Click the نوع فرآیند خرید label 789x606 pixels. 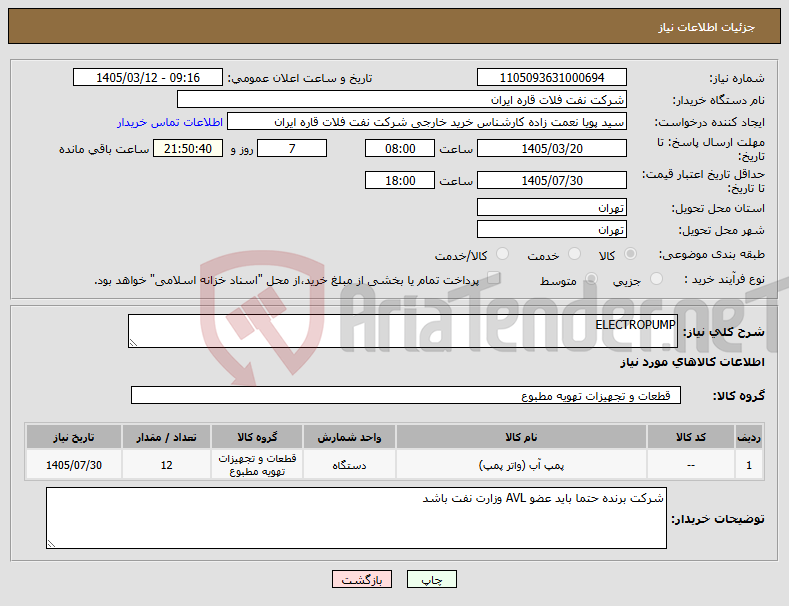724,279
